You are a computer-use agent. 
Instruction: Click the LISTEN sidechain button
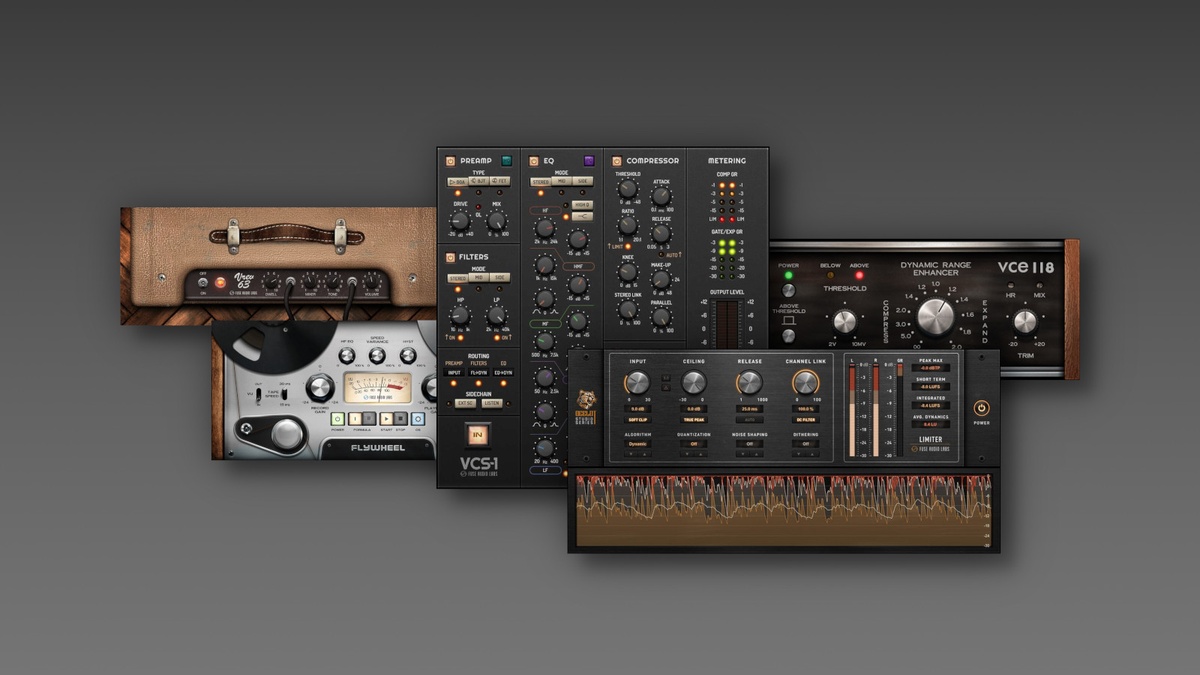[493, 403]
